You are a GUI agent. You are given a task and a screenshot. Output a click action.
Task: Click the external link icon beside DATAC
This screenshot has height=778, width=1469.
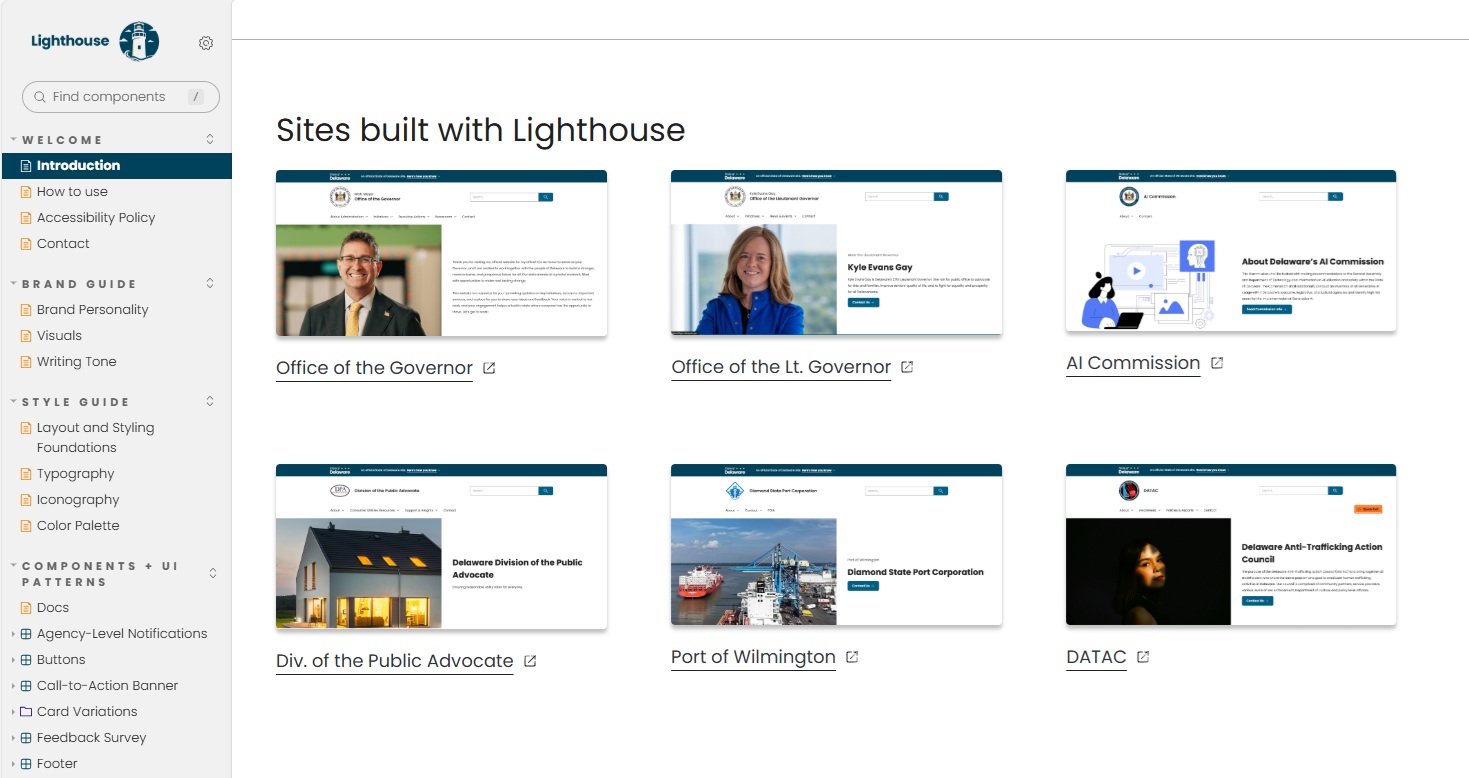pos(1143,657)
